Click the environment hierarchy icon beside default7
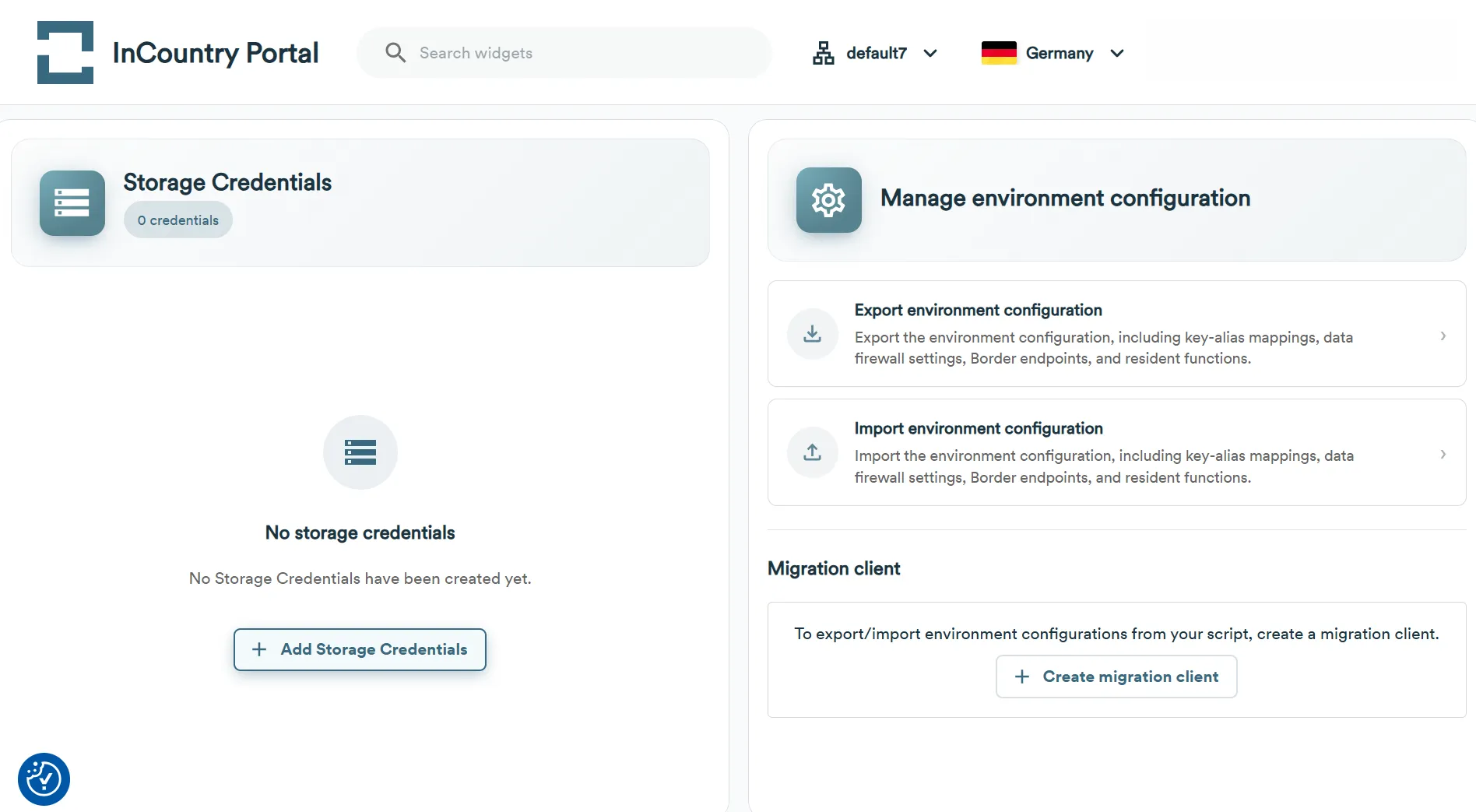Image resolution: width=1476 pixels, height=812 pixels. (x=823, y=53)
